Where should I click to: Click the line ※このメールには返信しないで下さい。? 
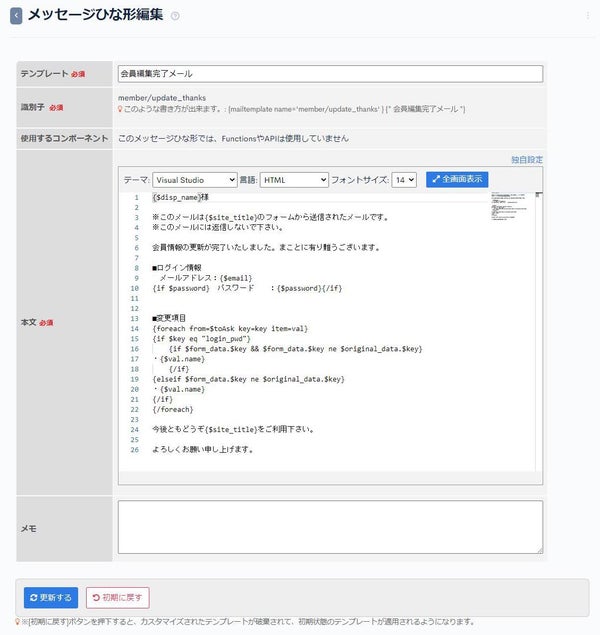(x=218, y=227)
